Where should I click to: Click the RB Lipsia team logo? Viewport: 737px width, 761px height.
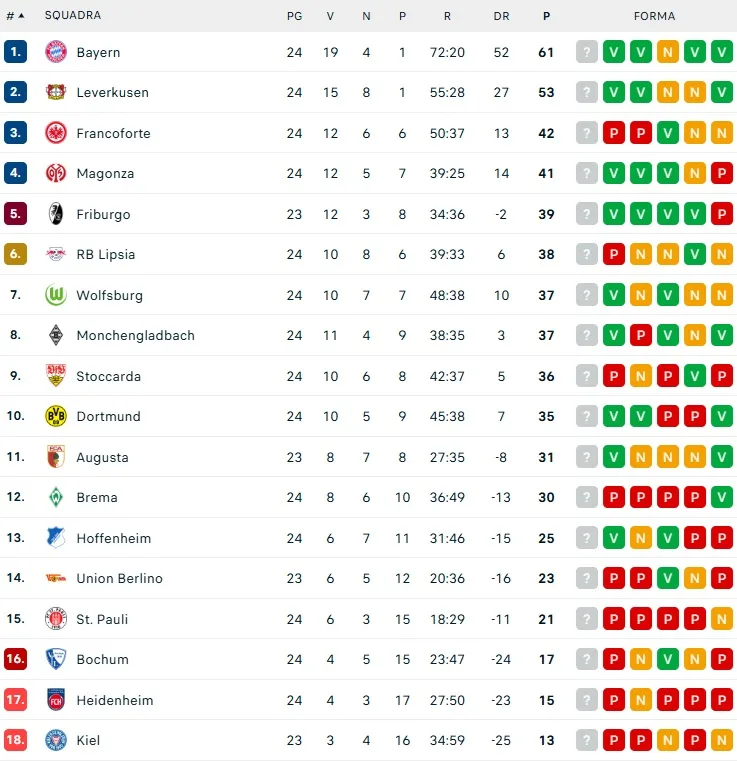[x=56, y=254]
